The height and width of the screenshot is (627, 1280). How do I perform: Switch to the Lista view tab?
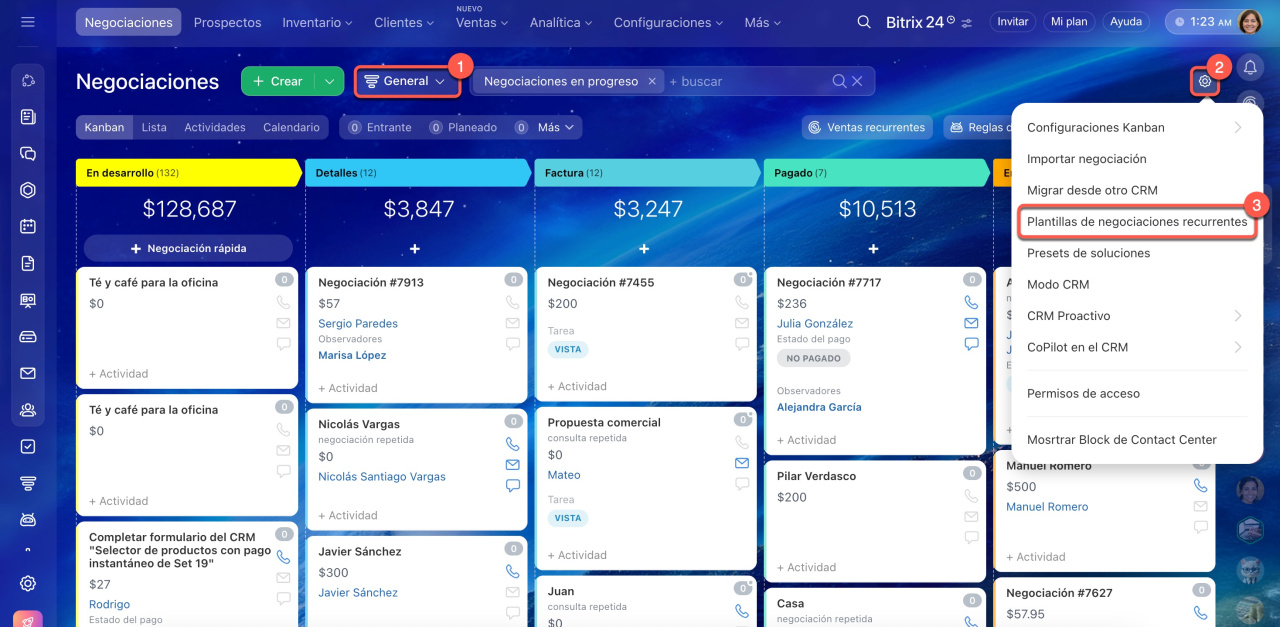tap(154, 128)
